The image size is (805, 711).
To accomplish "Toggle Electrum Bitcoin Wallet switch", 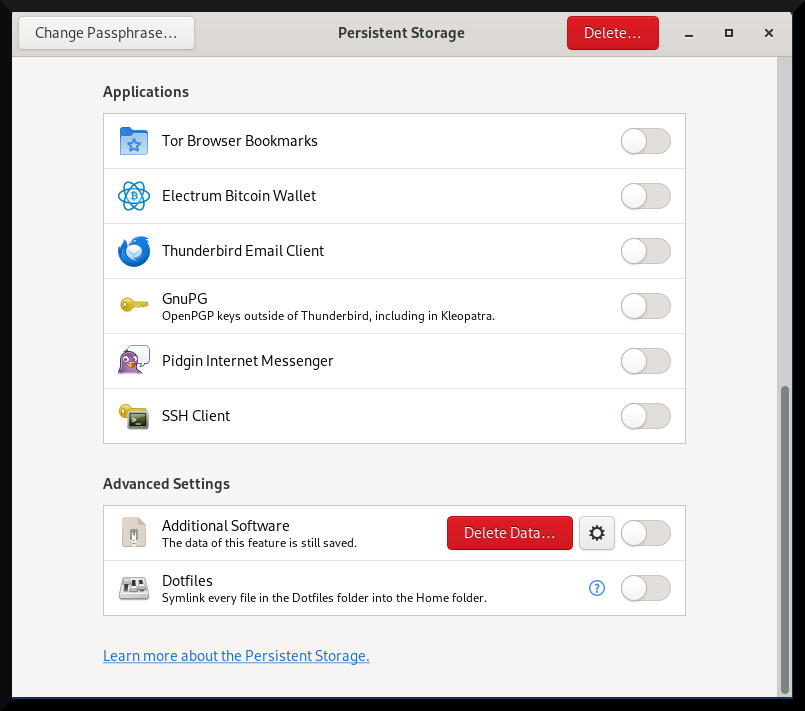I will [x=645, y=196].
